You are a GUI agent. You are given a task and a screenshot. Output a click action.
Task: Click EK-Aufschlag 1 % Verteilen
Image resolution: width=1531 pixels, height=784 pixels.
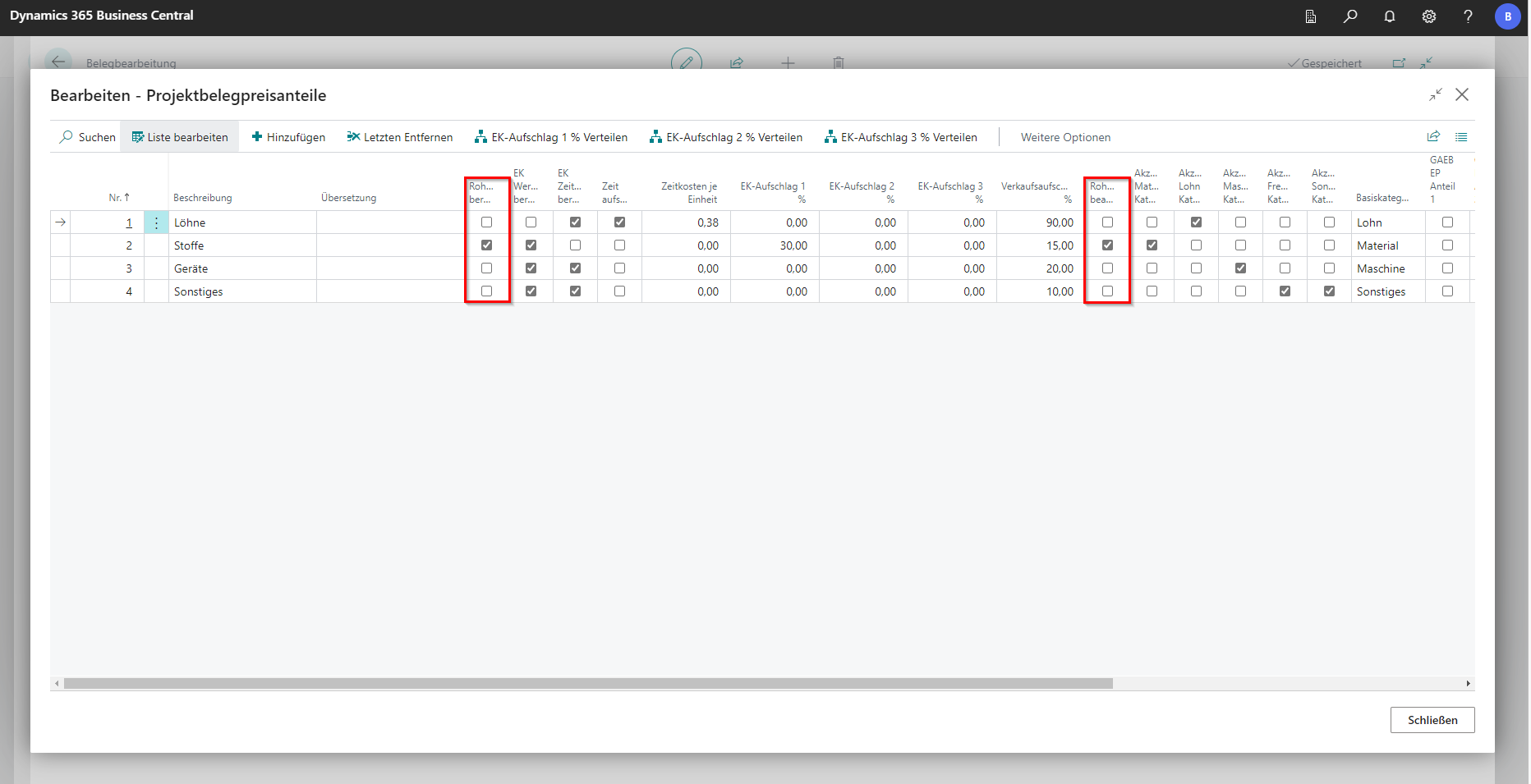[551, 137]
